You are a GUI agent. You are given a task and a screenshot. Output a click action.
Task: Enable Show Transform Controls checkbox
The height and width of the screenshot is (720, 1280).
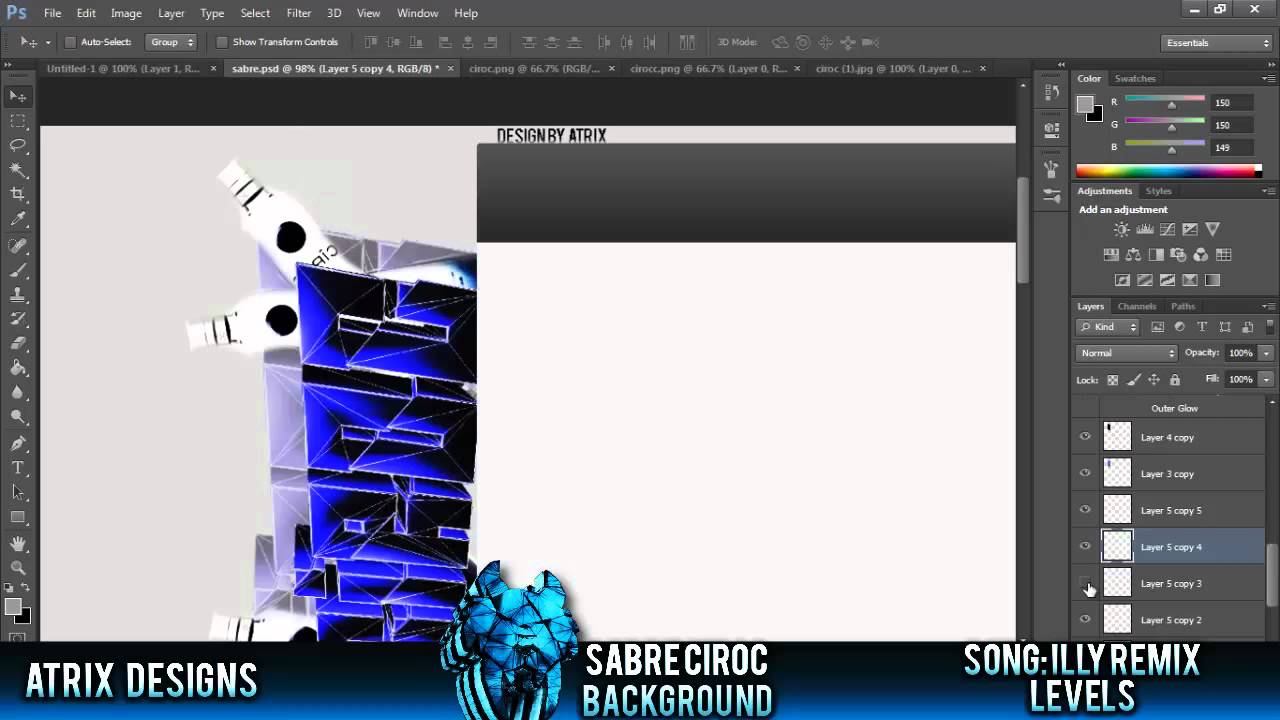(222, 42)
